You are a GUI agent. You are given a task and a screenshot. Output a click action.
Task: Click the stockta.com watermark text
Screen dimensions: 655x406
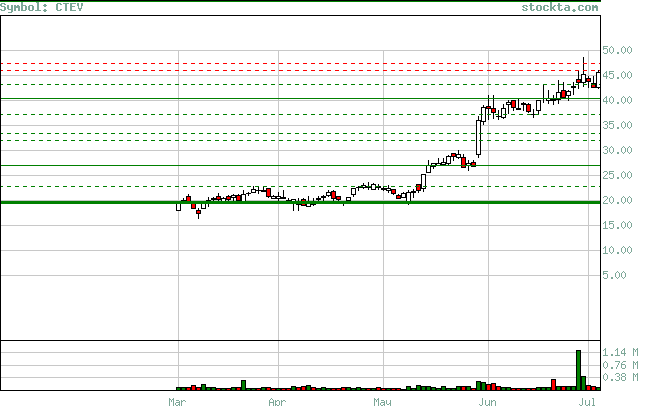pyautogui.click(x=560, y=7)
